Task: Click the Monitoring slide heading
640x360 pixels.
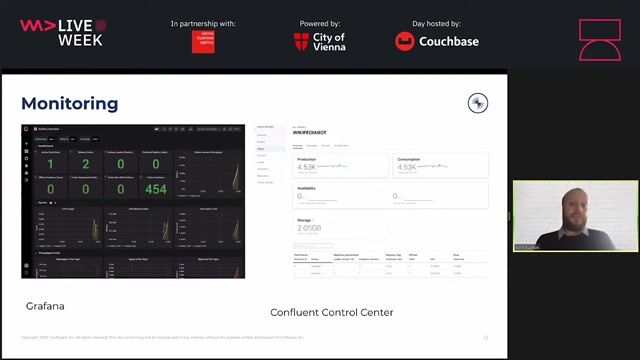Action: pos(70,104)
